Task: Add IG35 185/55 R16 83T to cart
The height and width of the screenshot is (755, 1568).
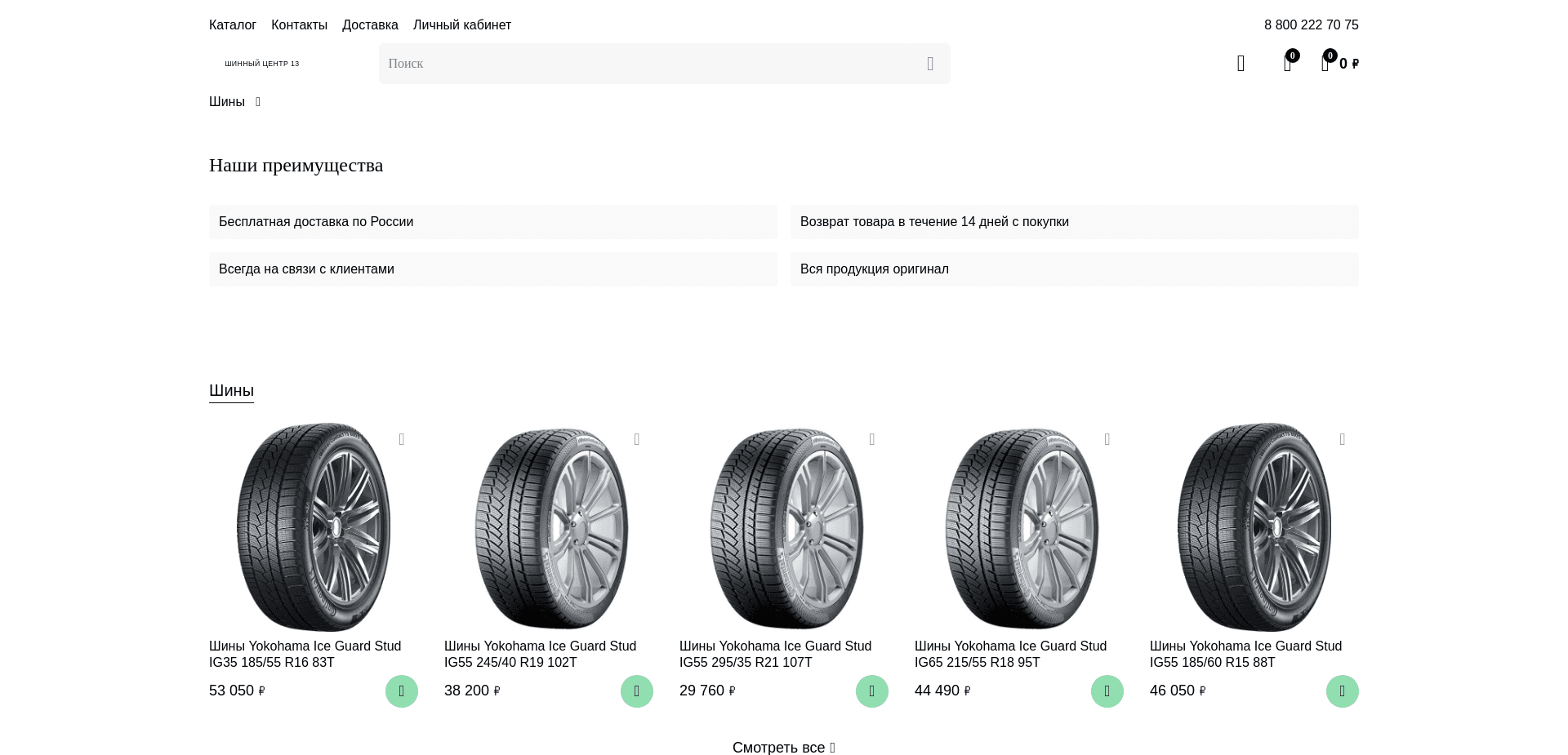Action: (x=401, y=691)
